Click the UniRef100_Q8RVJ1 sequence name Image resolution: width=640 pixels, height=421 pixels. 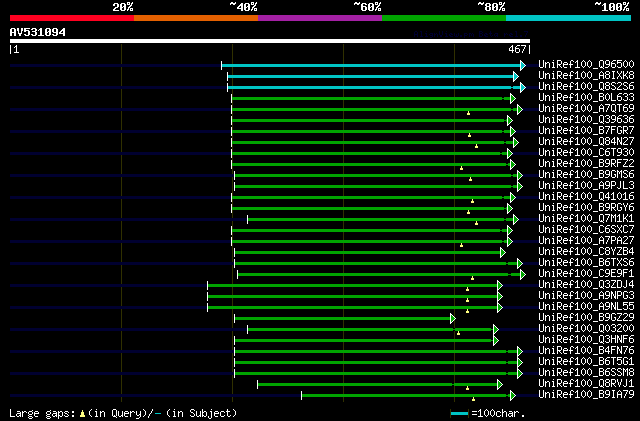pos(586,384)
